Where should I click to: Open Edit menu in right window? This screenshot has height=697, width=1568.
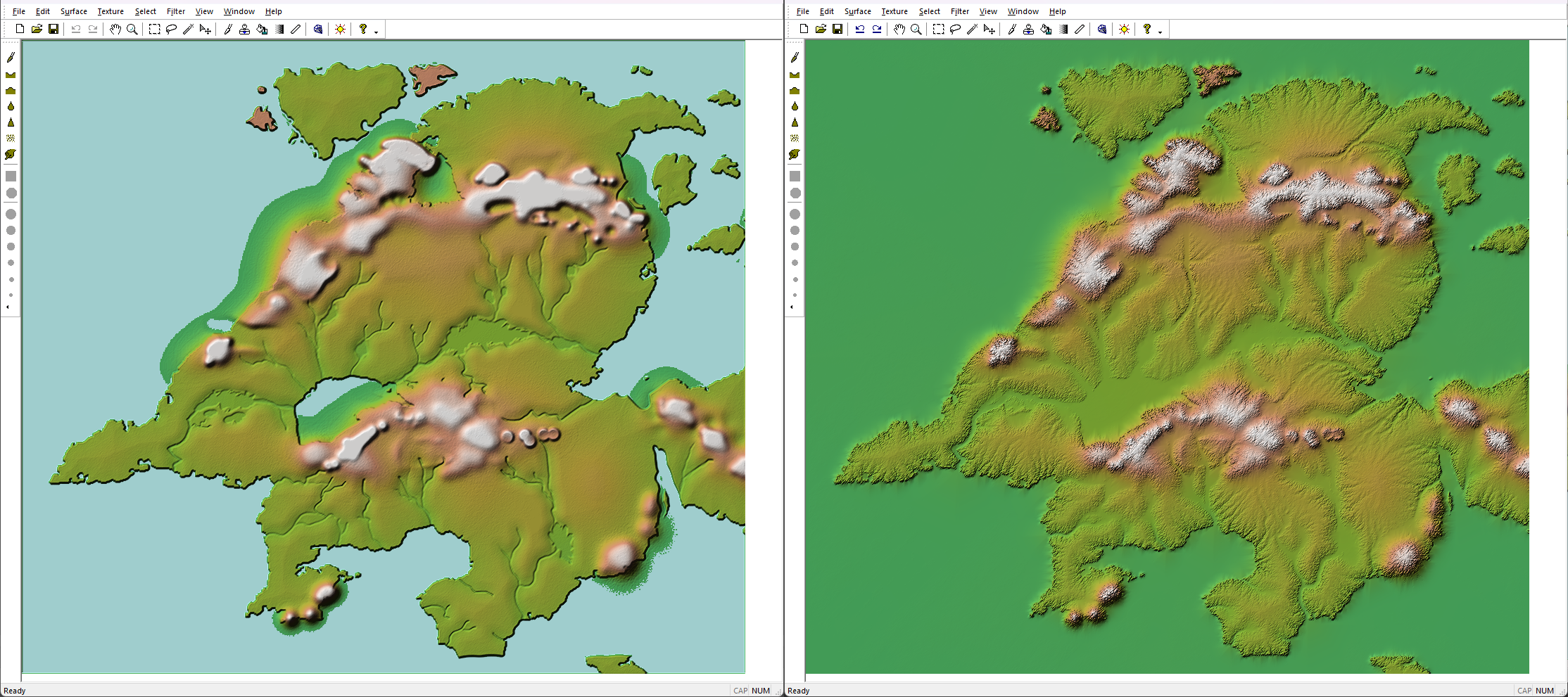tap(826, 11)
